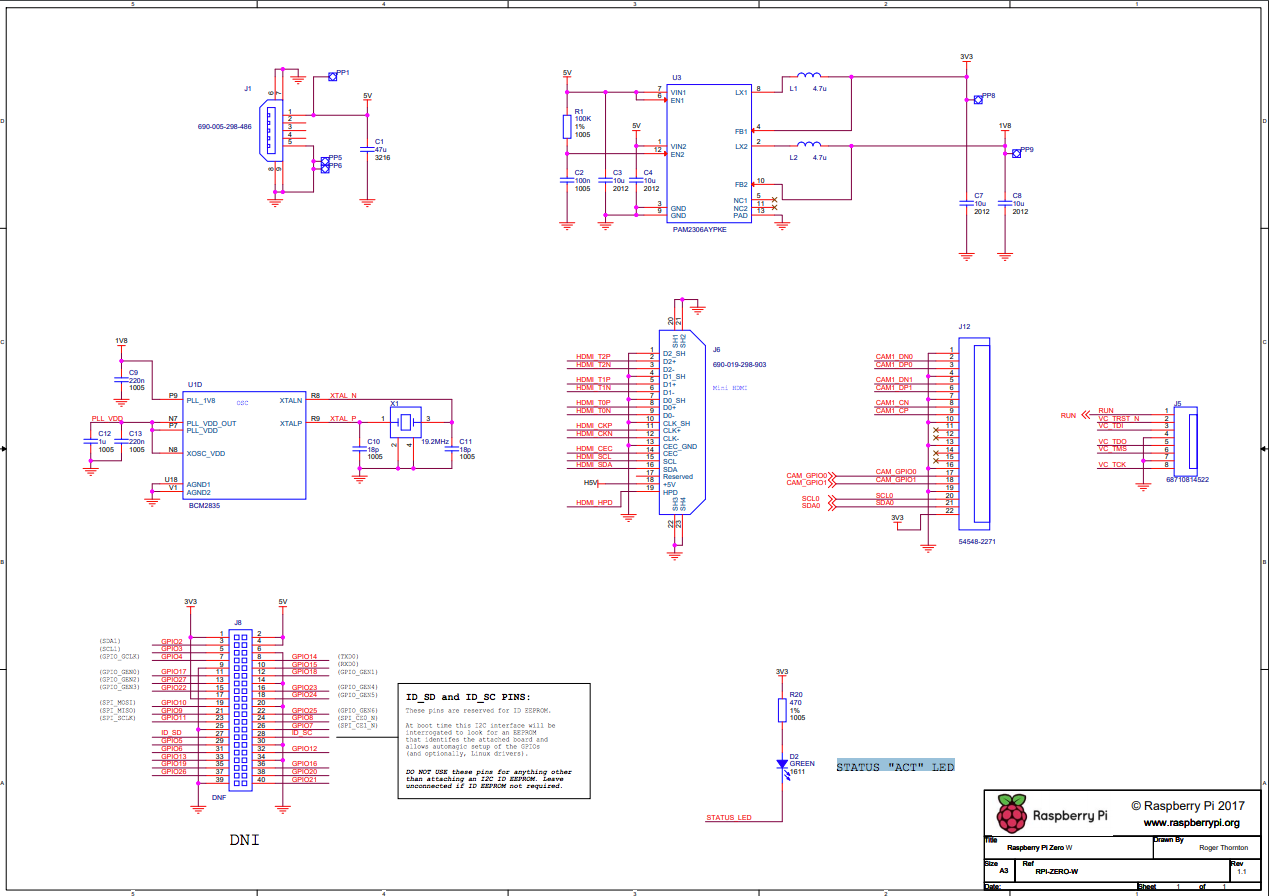Click test point PP8 marker
This screenshot has width=1269, height=896.
[x=977, y=99]
